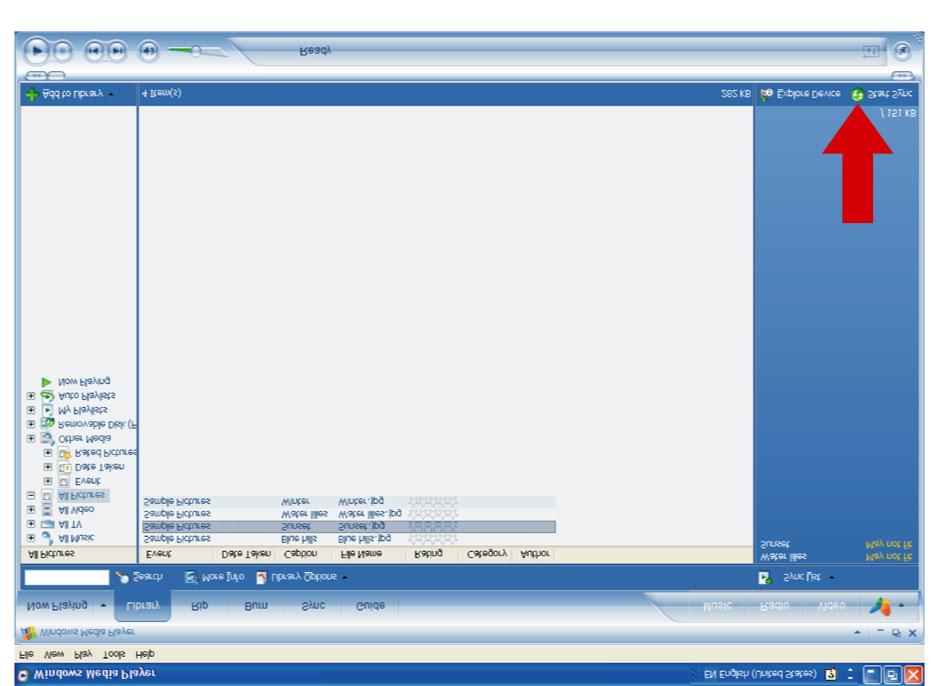
Task: Open the Help menu
Action: tap(144, 654)
